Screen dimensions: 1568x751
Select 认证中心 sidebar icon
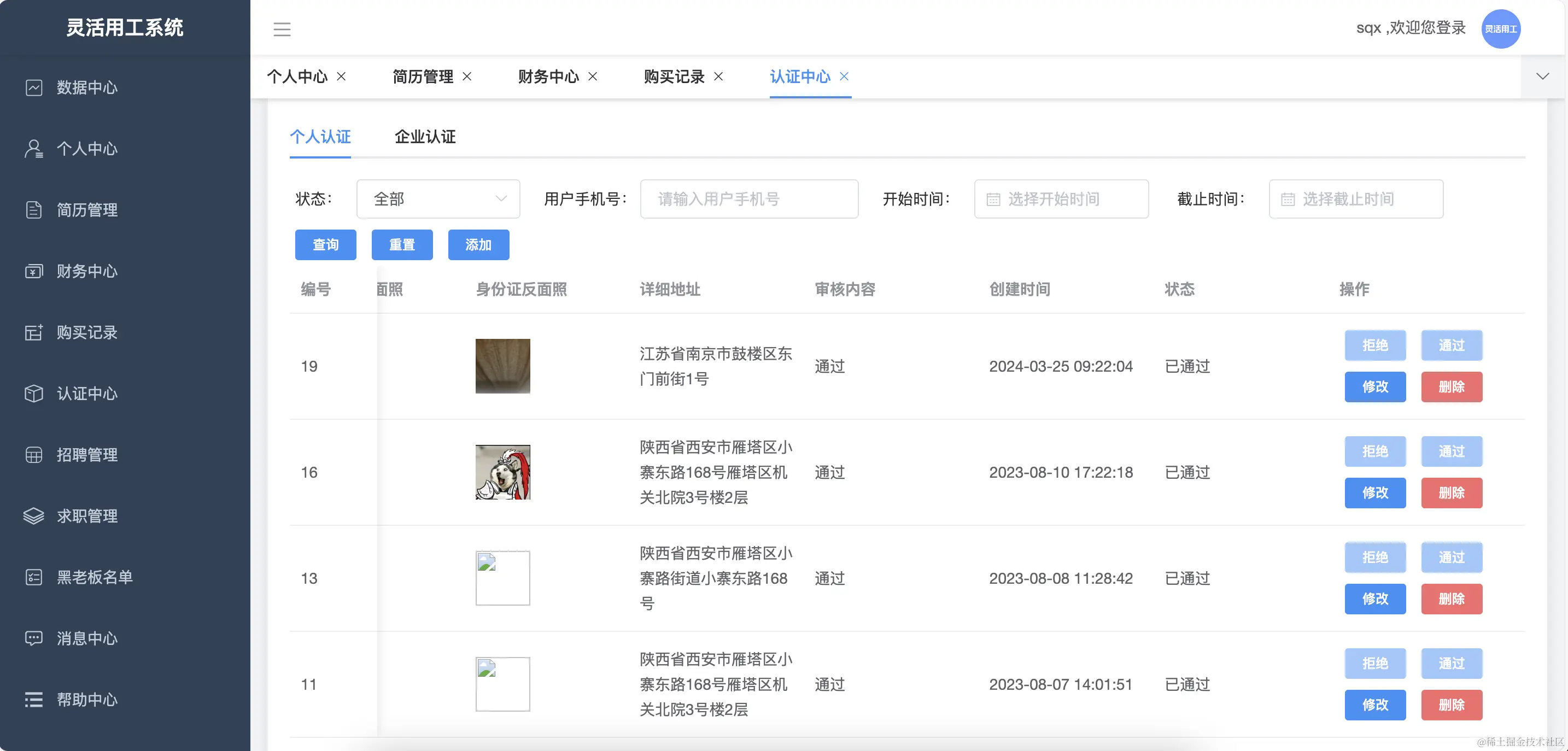34,394
